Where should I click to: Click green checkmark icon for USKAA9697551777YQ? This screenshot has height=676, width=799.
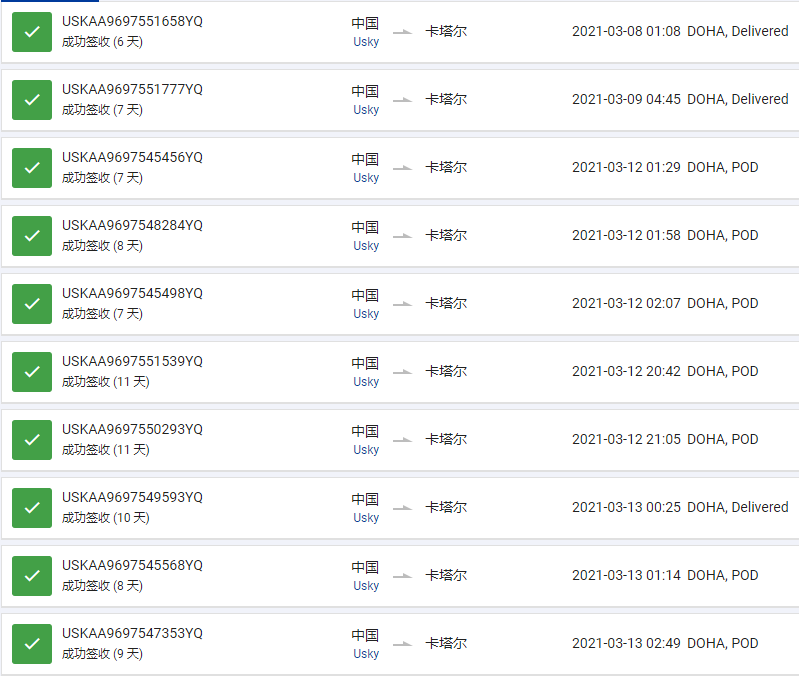tap(32, 100)
